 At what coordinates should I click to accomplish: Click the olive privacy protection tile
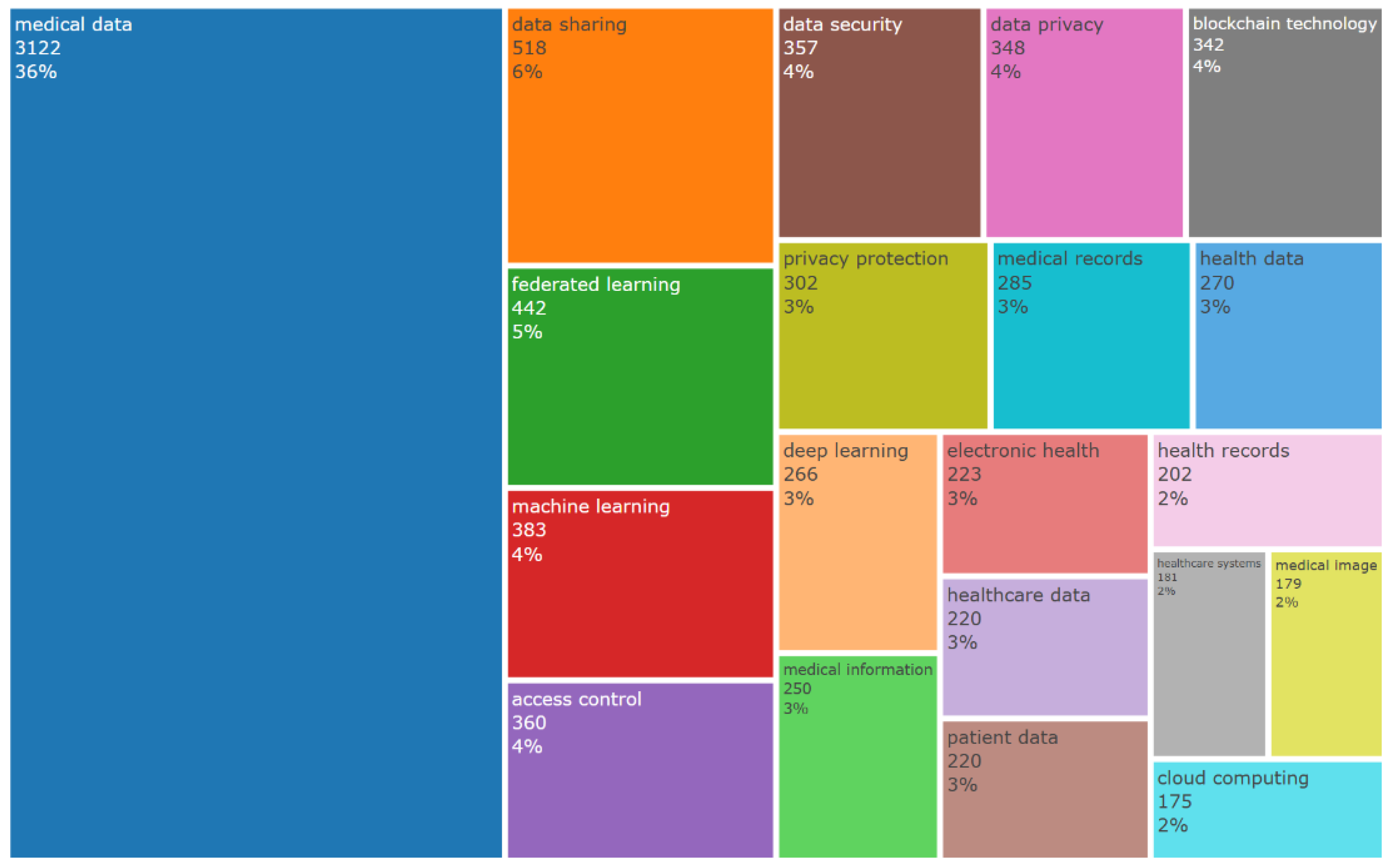(x=883, y=336)
